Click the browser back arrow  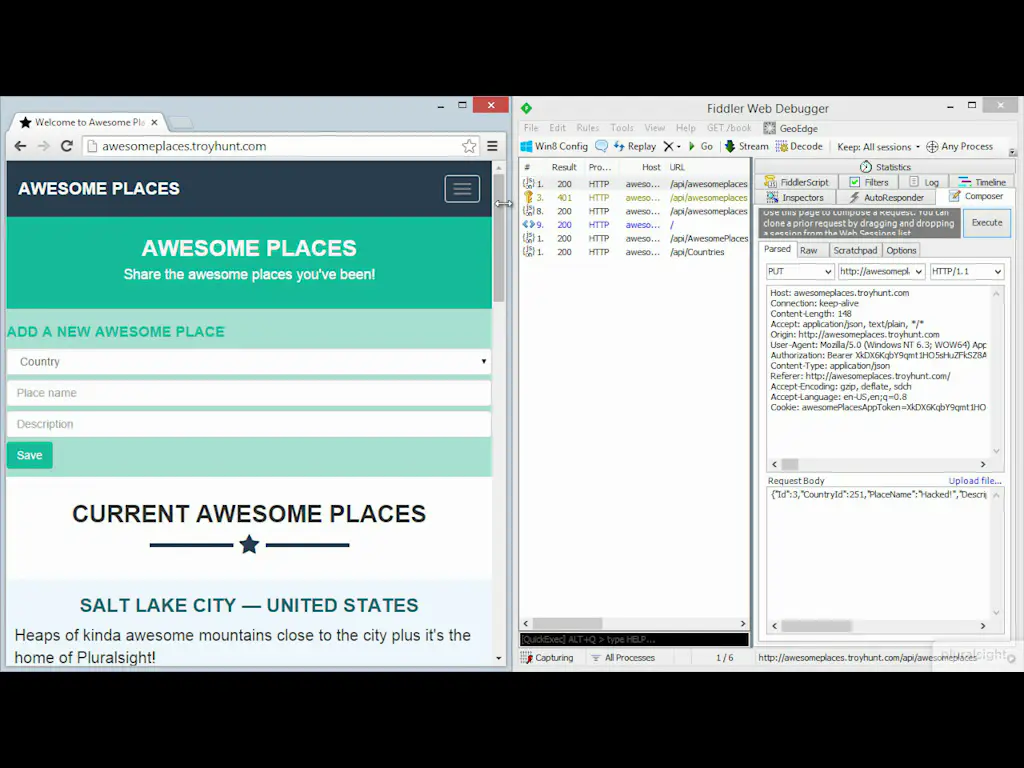pyautogui.click(x=20, y=146)
